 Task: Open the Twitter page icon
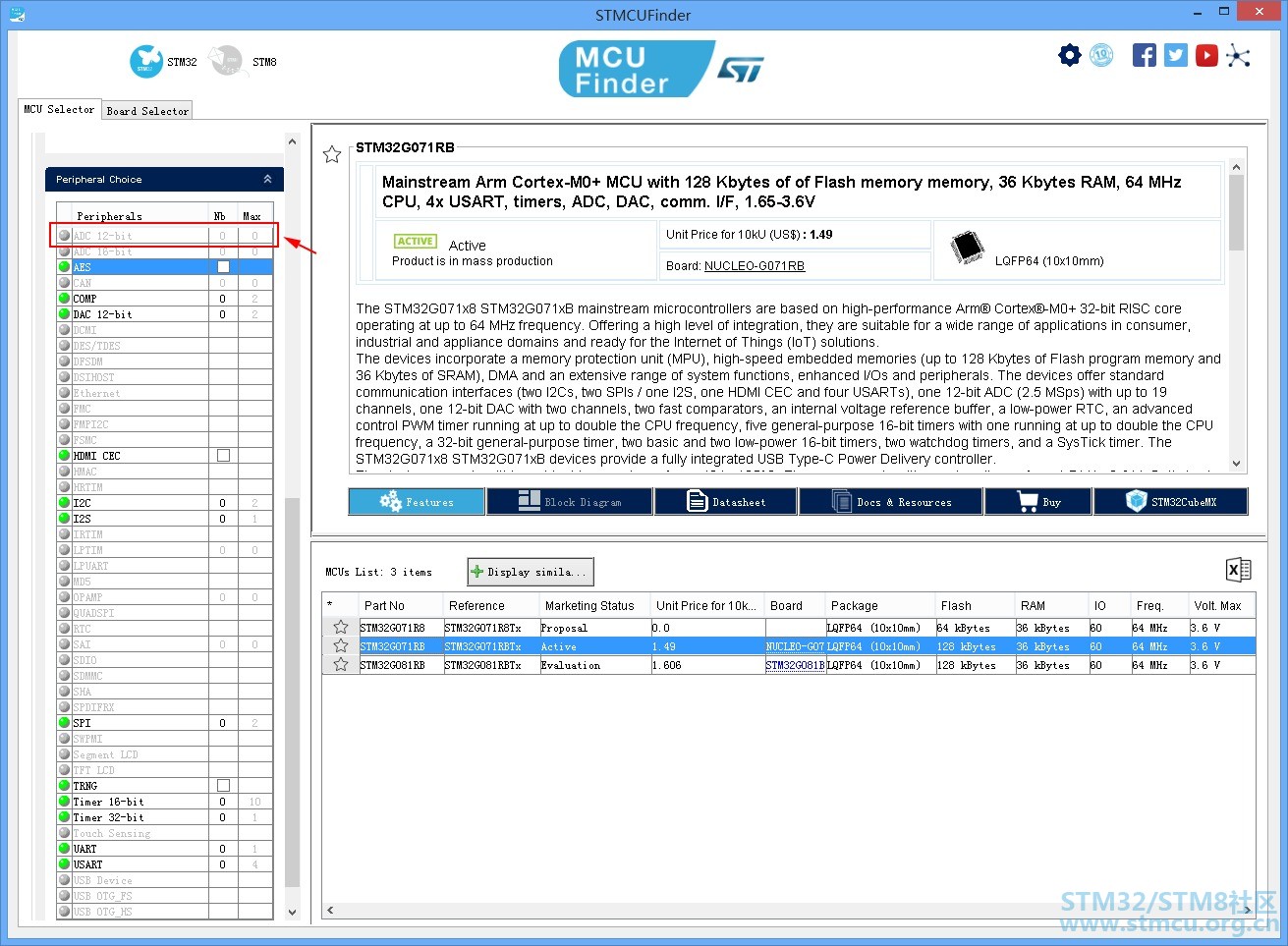tap(1176, 55)
